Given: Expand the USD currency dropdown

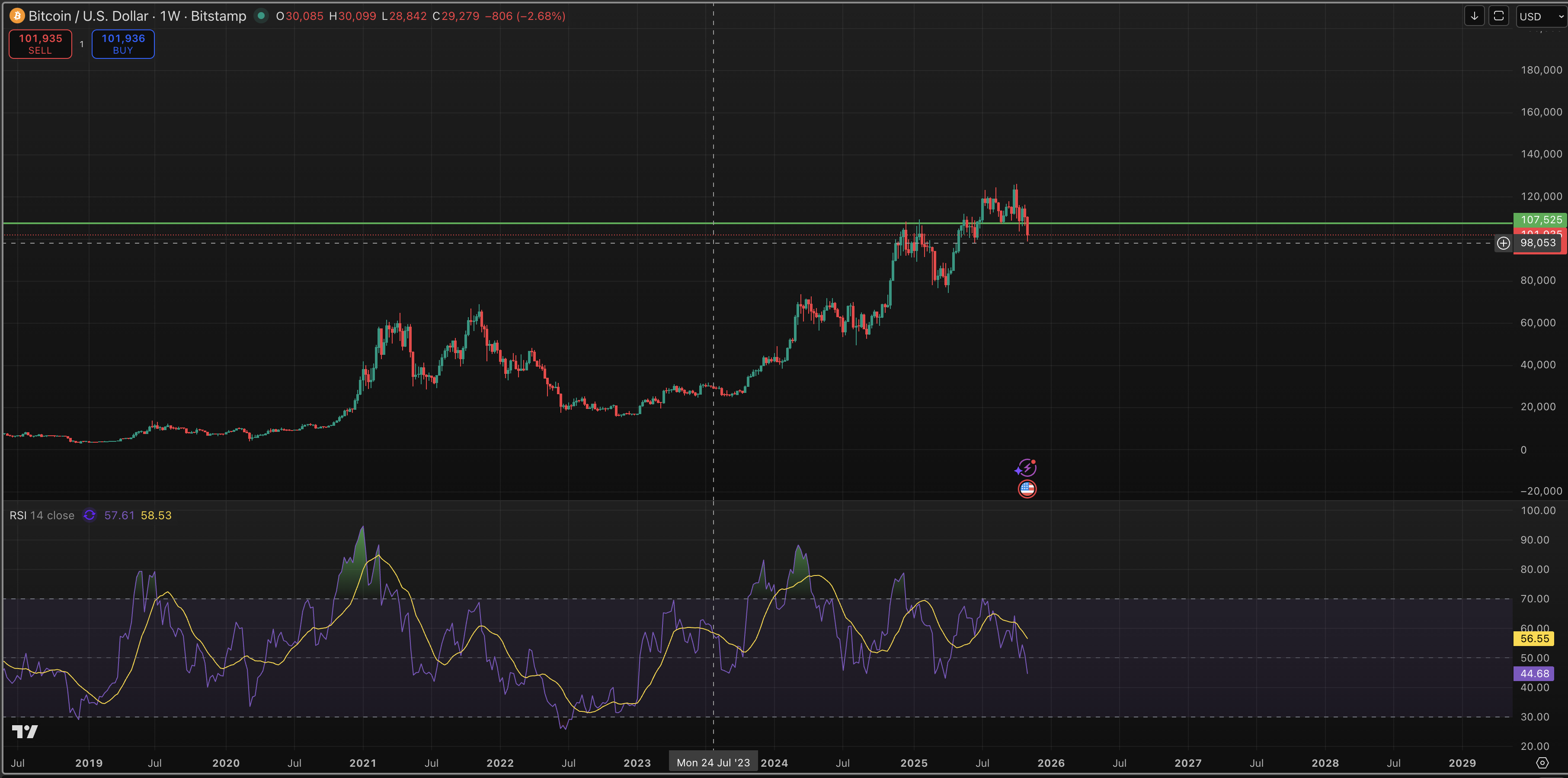Looking at the screenshot, I should pos(1541,16).
